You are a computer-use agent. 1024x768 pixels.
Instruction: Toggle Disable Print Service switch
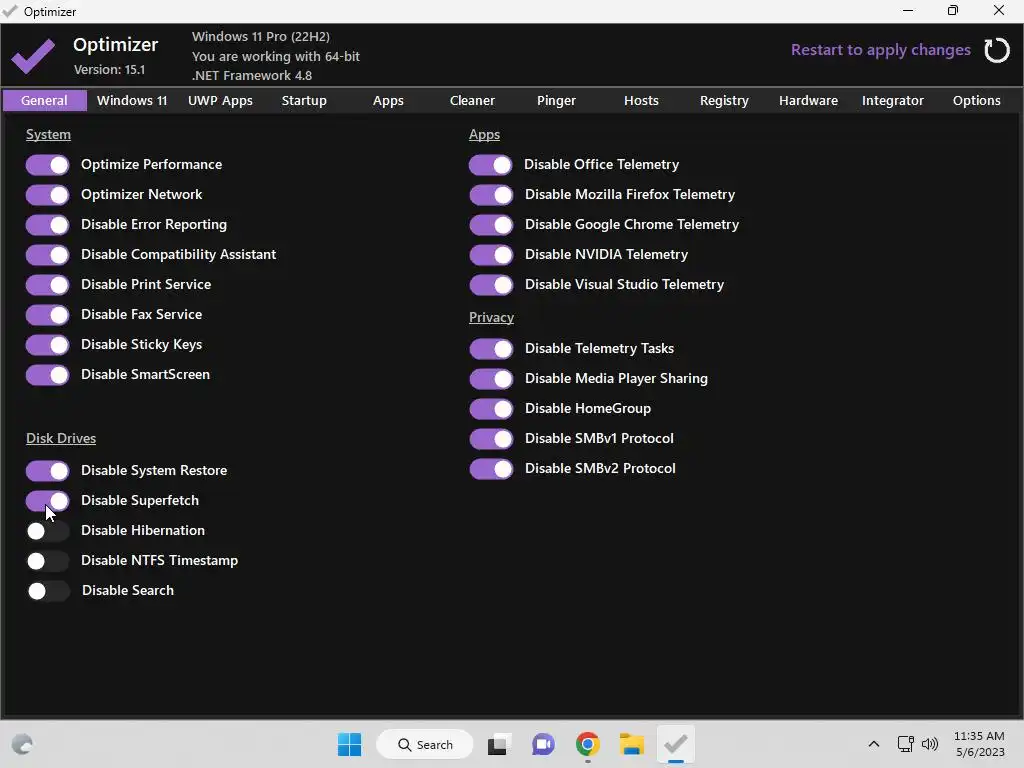pyautogui.click(x=48, y=285)
